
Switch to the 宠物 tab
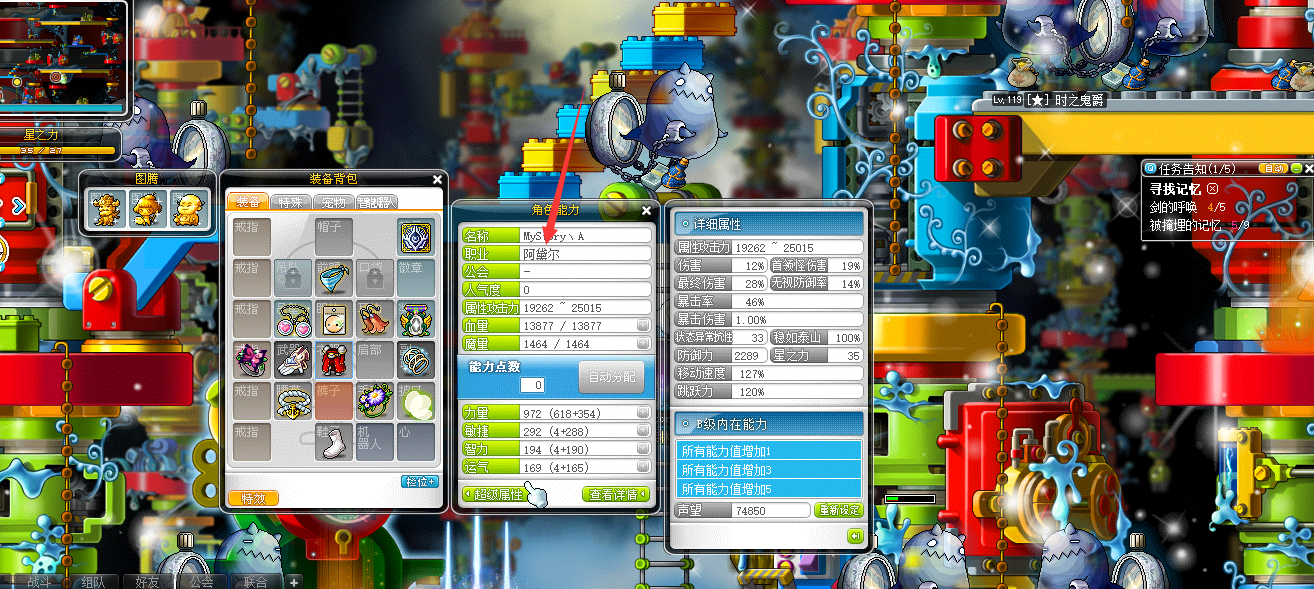click(333, 202)
